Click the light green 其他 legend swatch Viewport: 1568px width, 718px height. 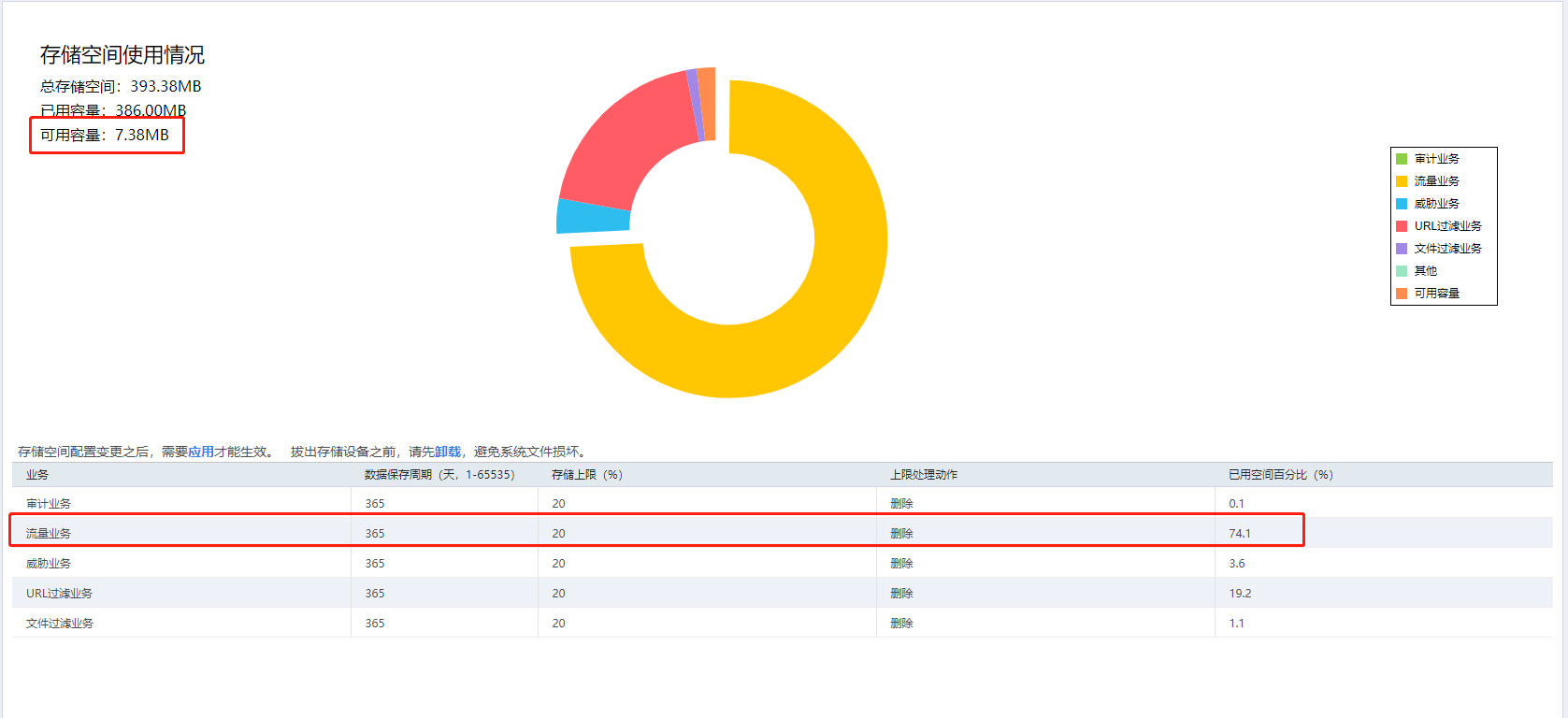tap(1402, 271)
